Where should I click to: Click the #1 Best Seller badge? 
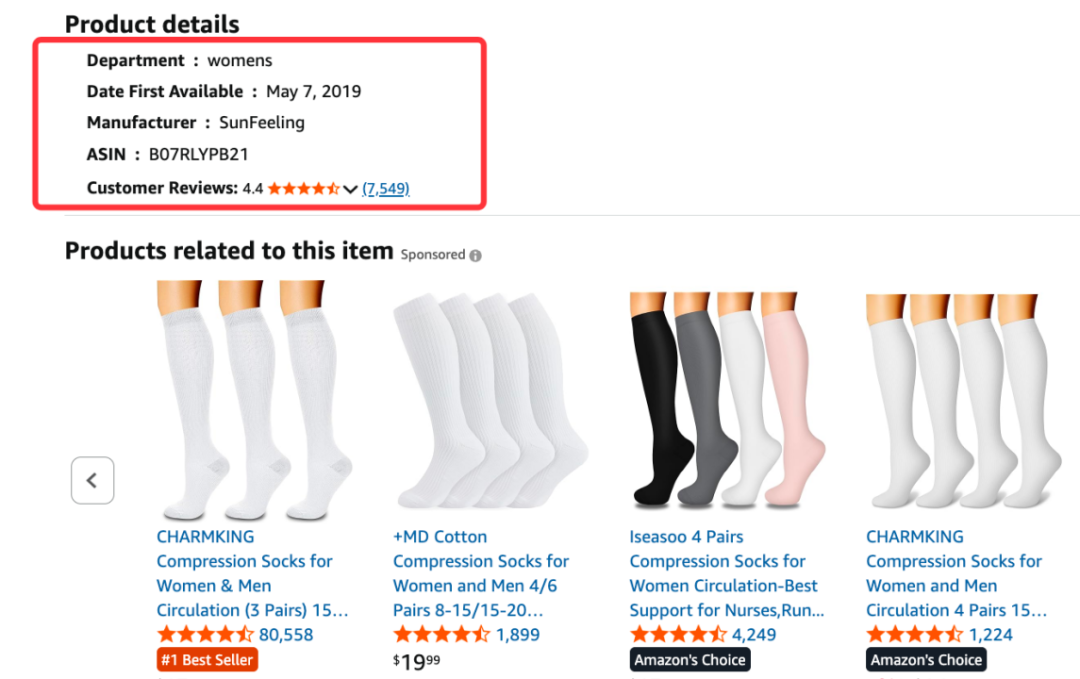pos(207,660)
